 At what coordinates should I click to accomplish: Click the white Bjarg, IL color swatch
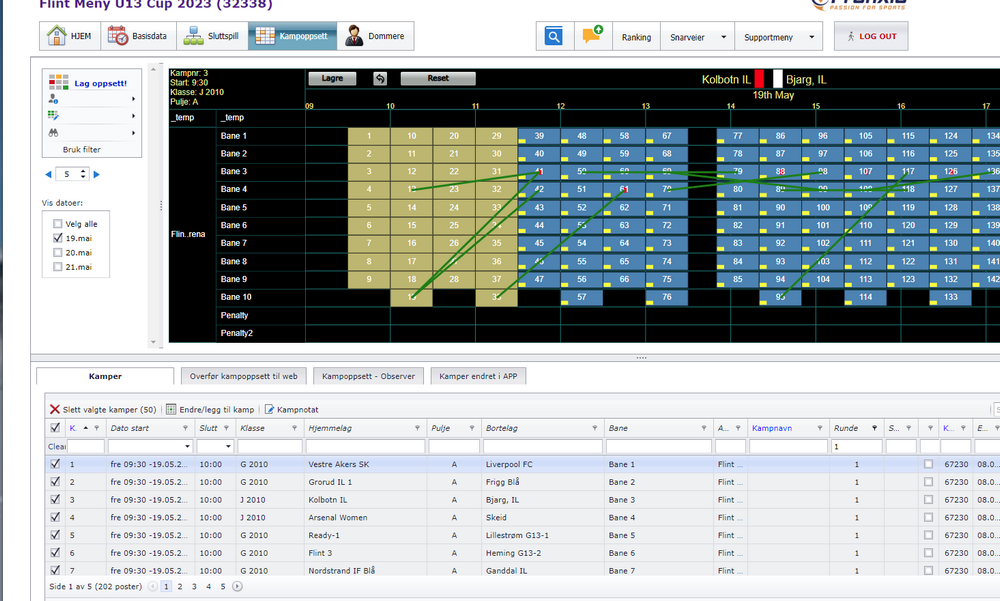pyautogui.click(x=777, y=78)
